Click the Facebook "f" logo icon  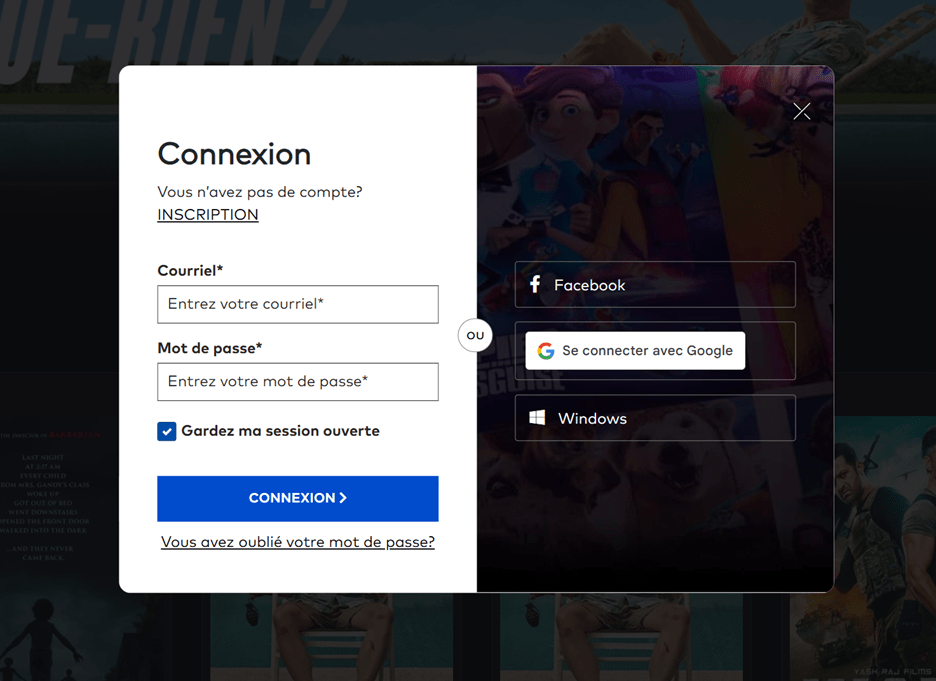pos(535,285)
